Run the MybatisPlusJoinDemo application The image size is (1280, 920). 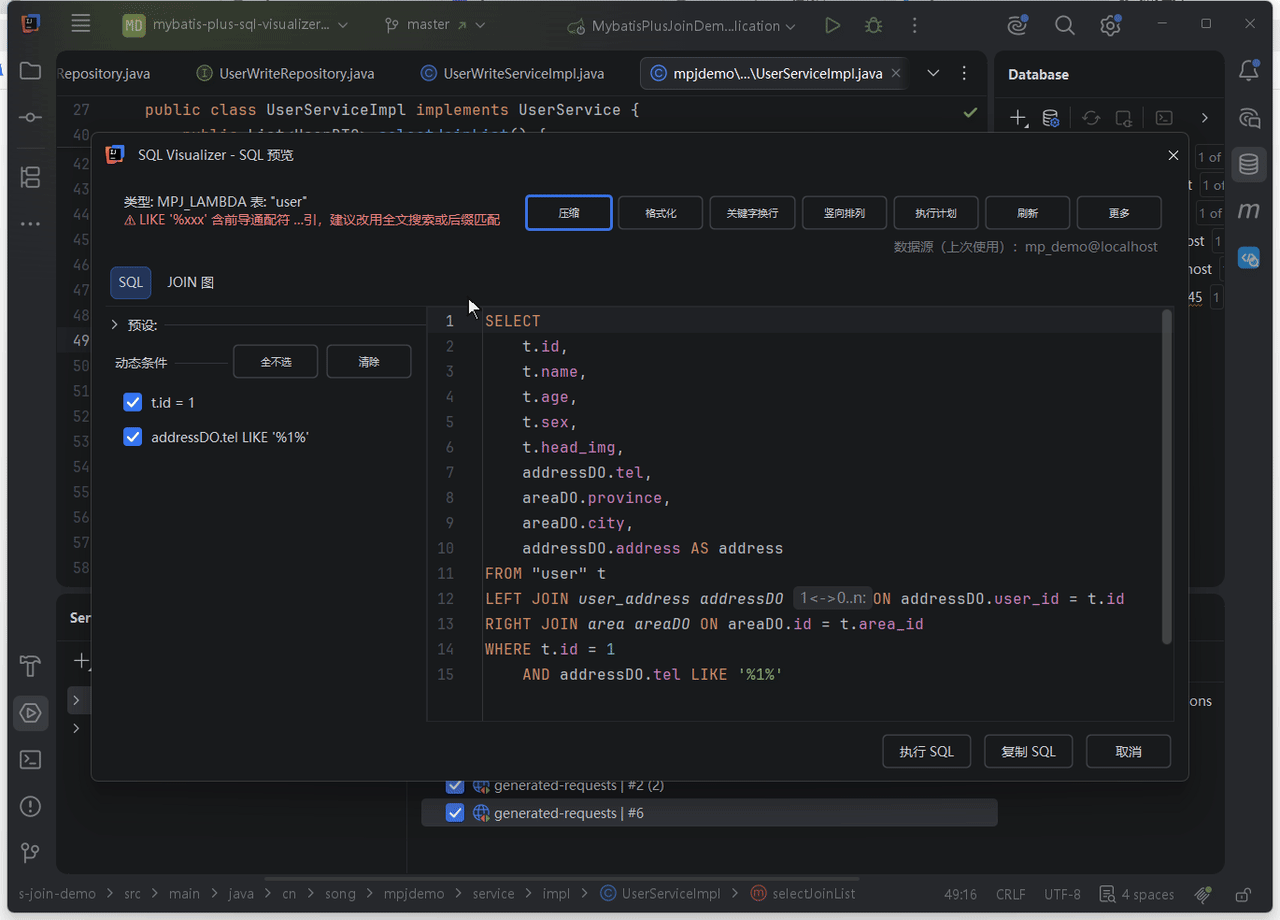(832, 26)
